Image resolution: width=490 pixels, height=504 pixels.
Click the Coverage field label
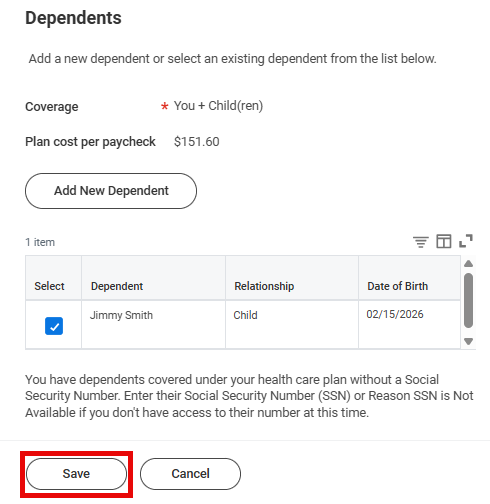tap(52, 107)
